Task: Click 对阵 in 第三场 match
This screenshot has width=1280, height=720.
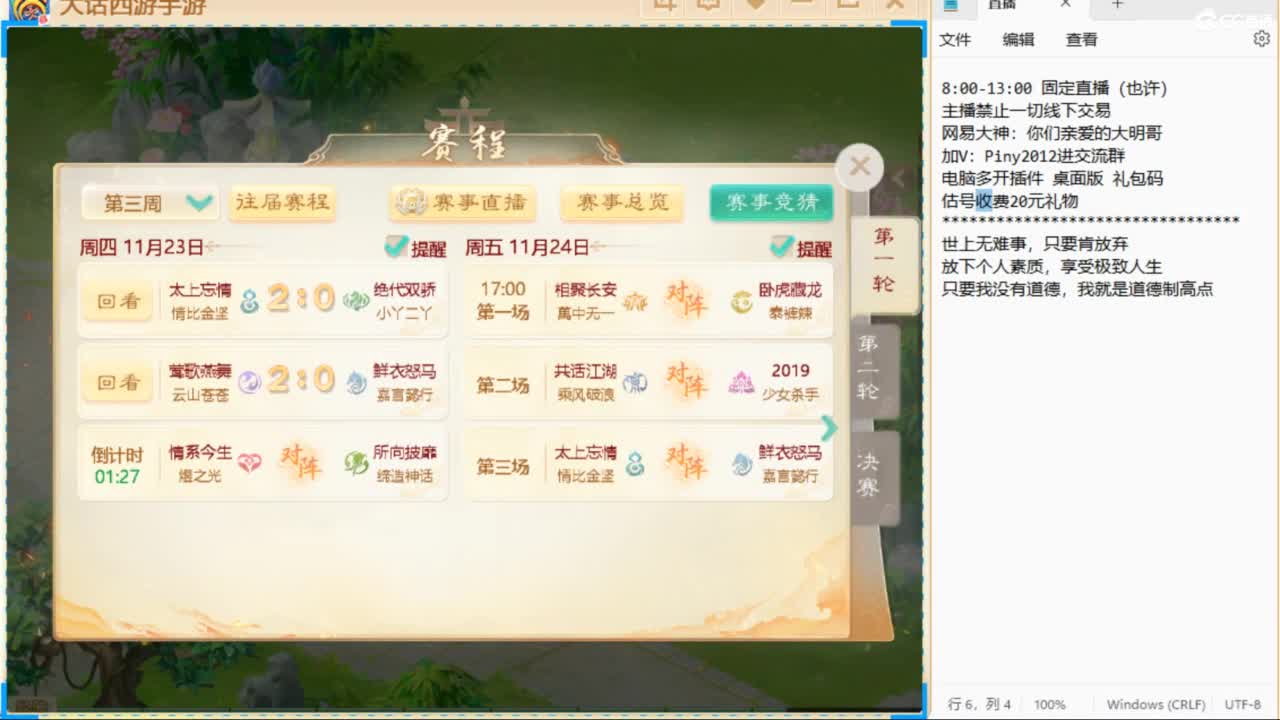Action: (x=688, y=462)
